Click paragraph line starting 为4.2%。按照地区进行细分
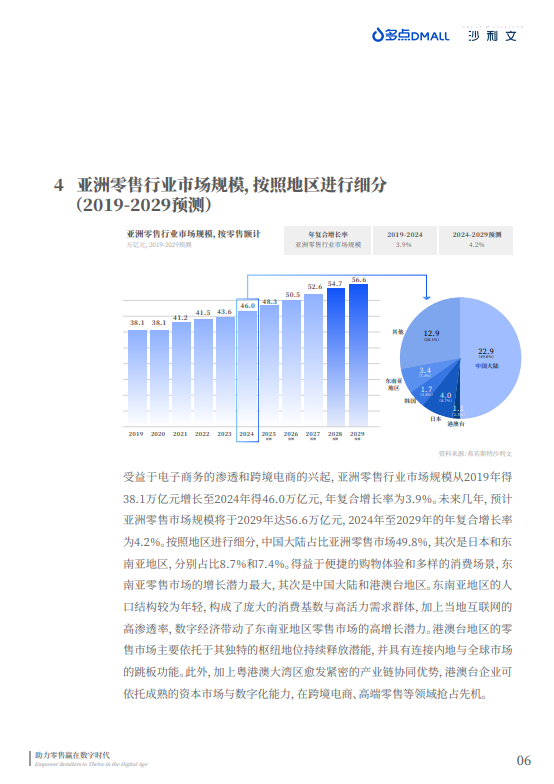The width and height of the screenshot is (554, 784). (x=318, y=542)
